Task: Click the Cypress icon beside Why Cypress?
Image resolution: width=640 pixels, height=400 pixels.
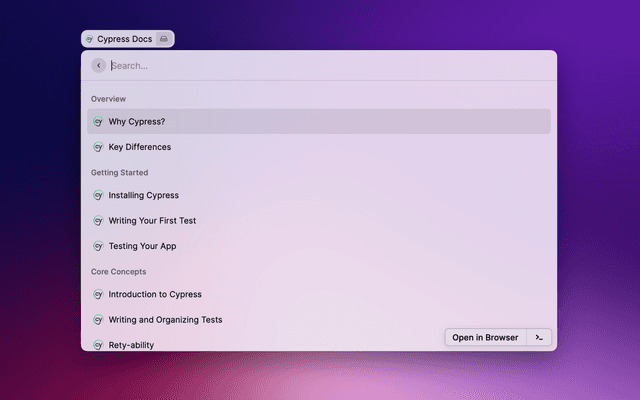Action: 98,122
